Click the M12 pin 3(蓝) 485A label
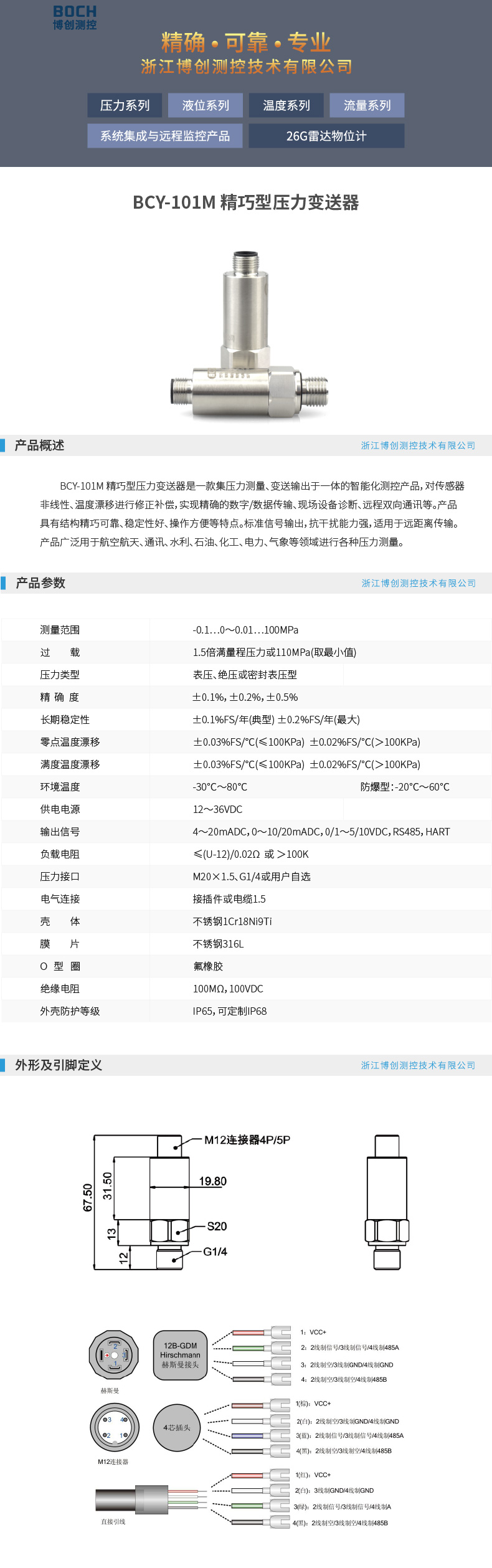The height and width of the screenshot is (1568, 492). coord(349,1435)
